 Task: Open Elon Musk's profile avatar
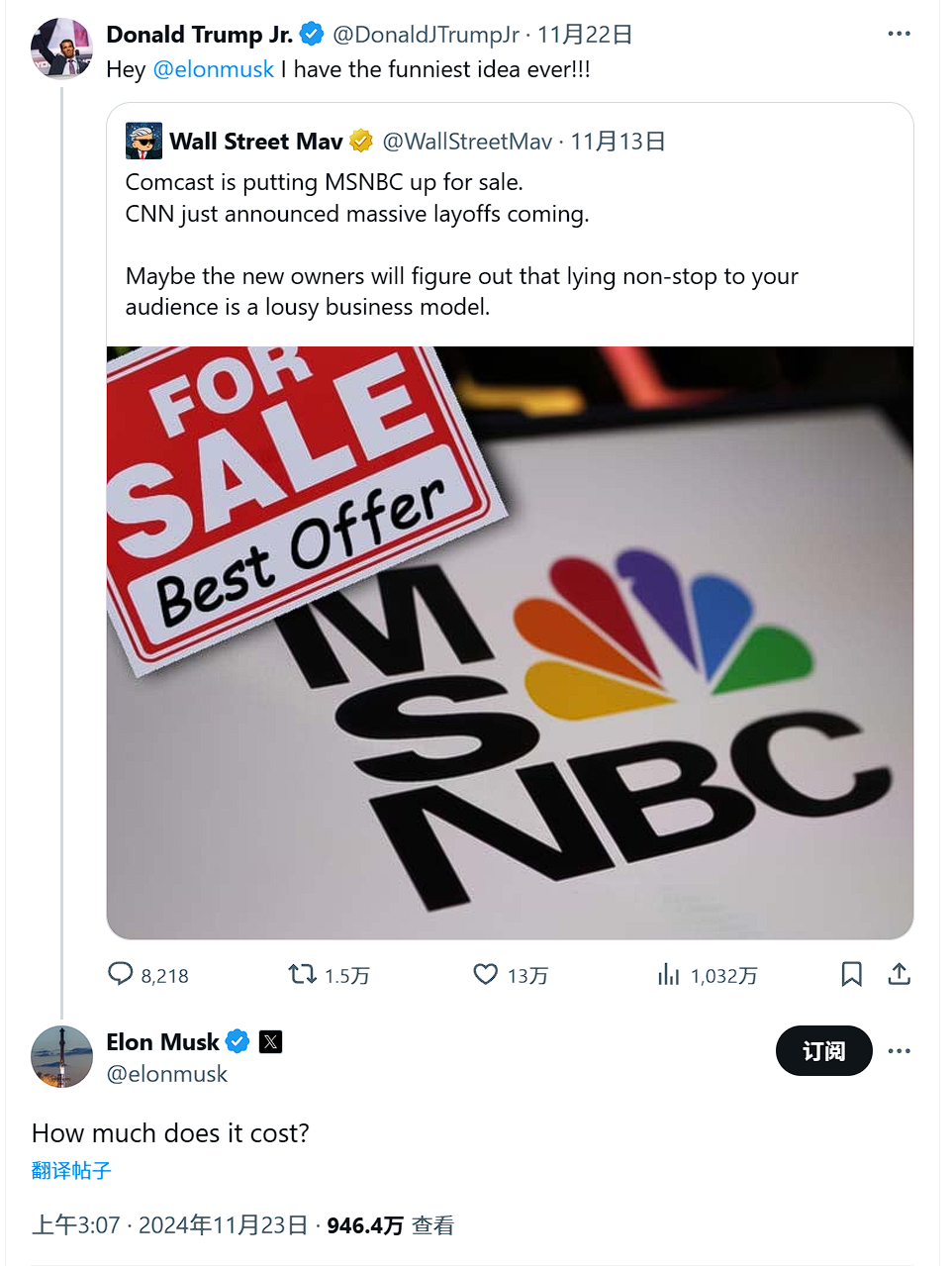coord(61,1056)
